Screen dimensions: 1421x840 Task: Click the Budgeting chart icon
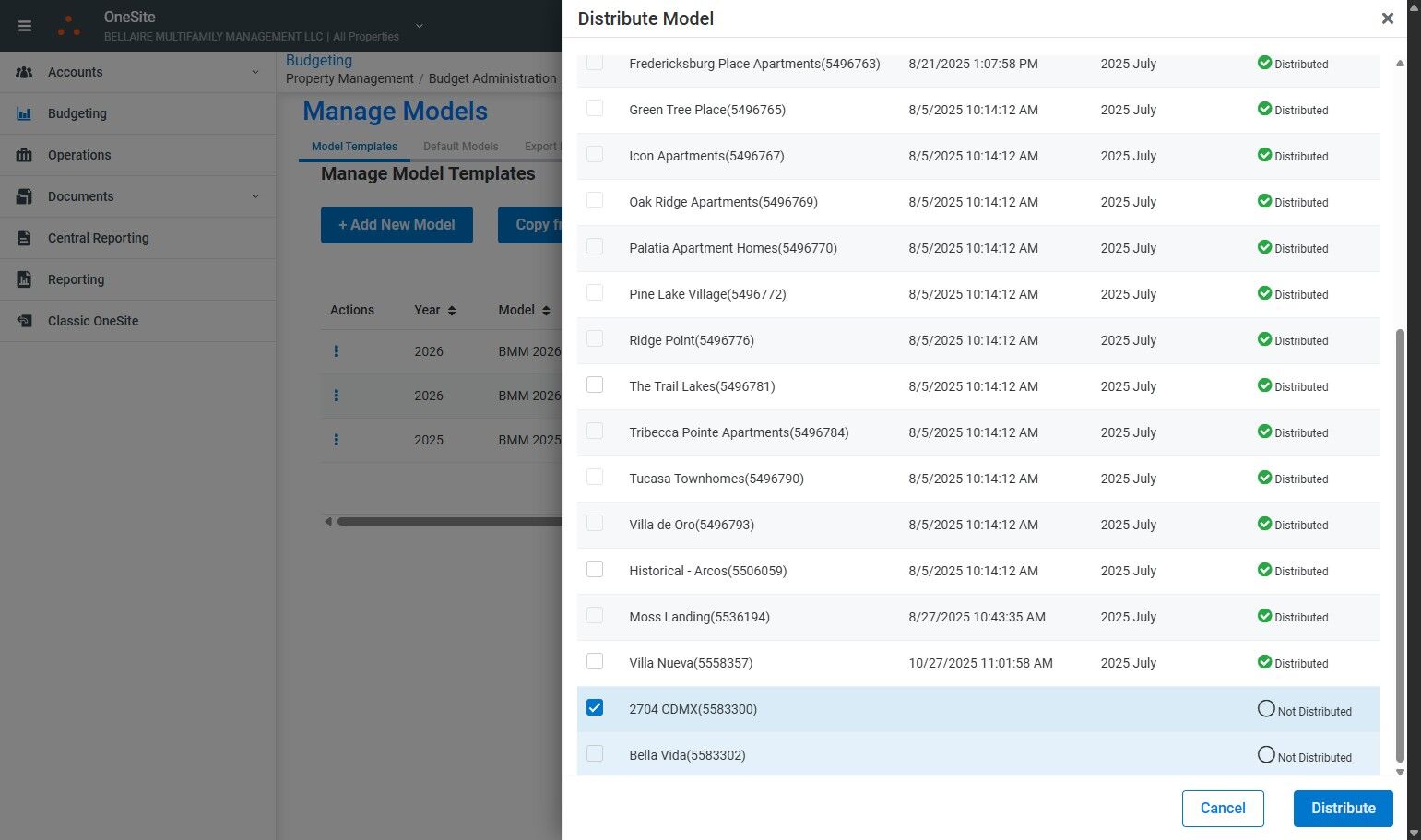point(25,113)
